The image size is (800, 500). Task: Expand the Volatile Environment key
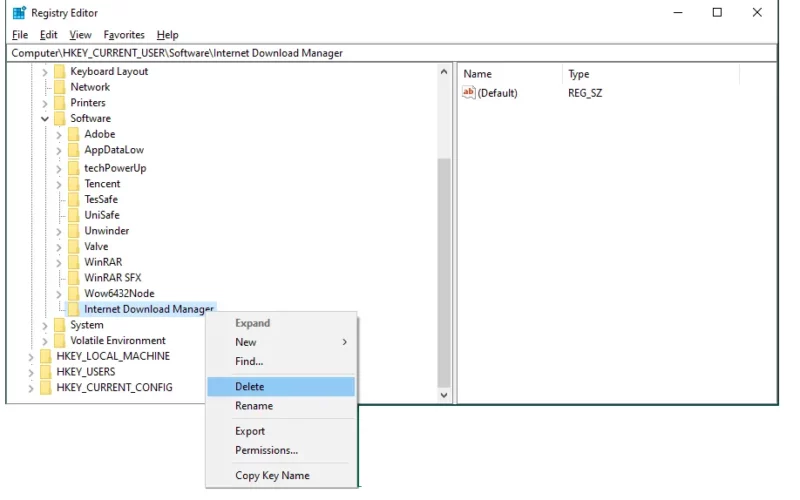44,341
